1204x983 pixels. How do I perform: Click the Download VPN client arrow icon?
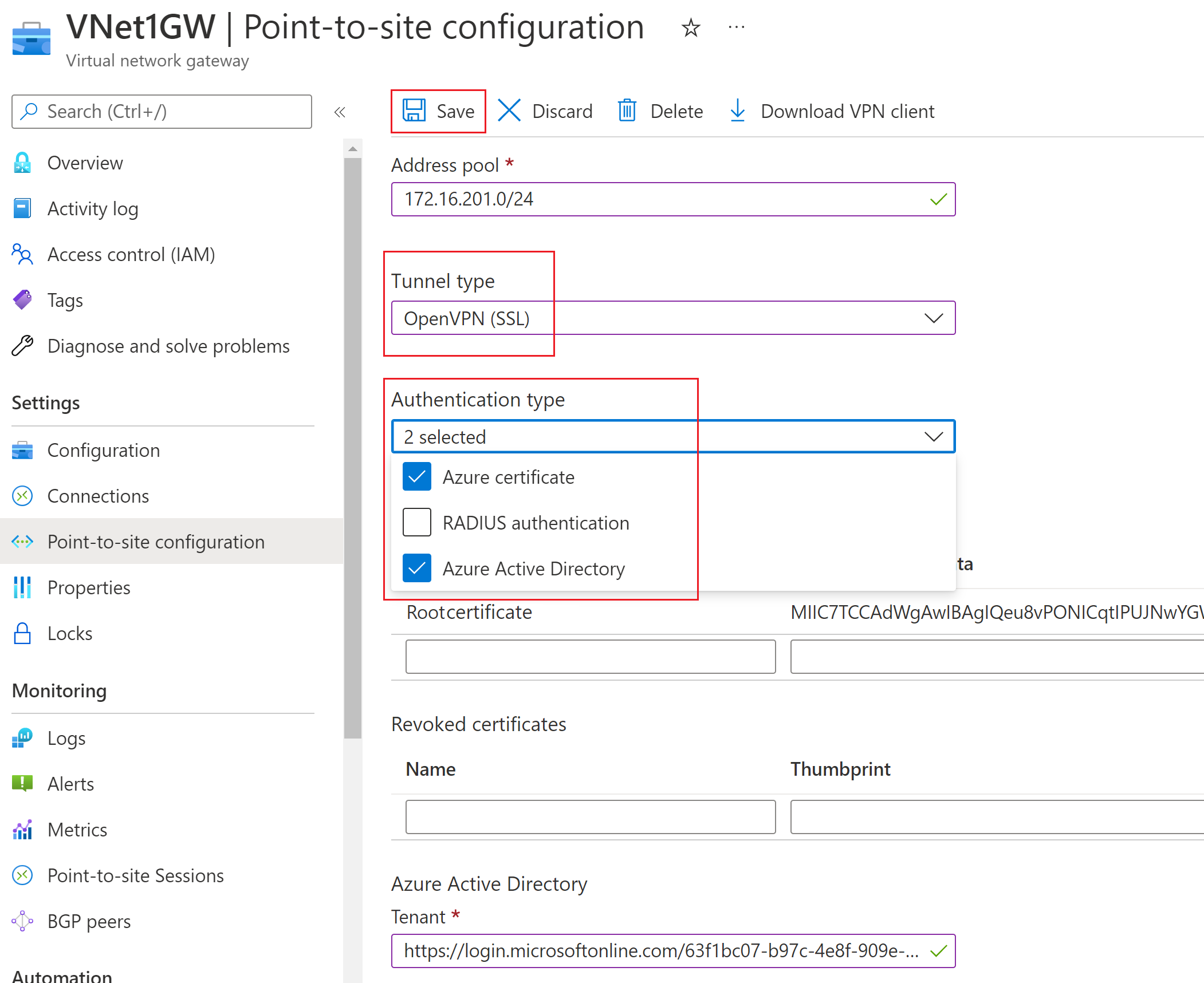click(737, 110)
